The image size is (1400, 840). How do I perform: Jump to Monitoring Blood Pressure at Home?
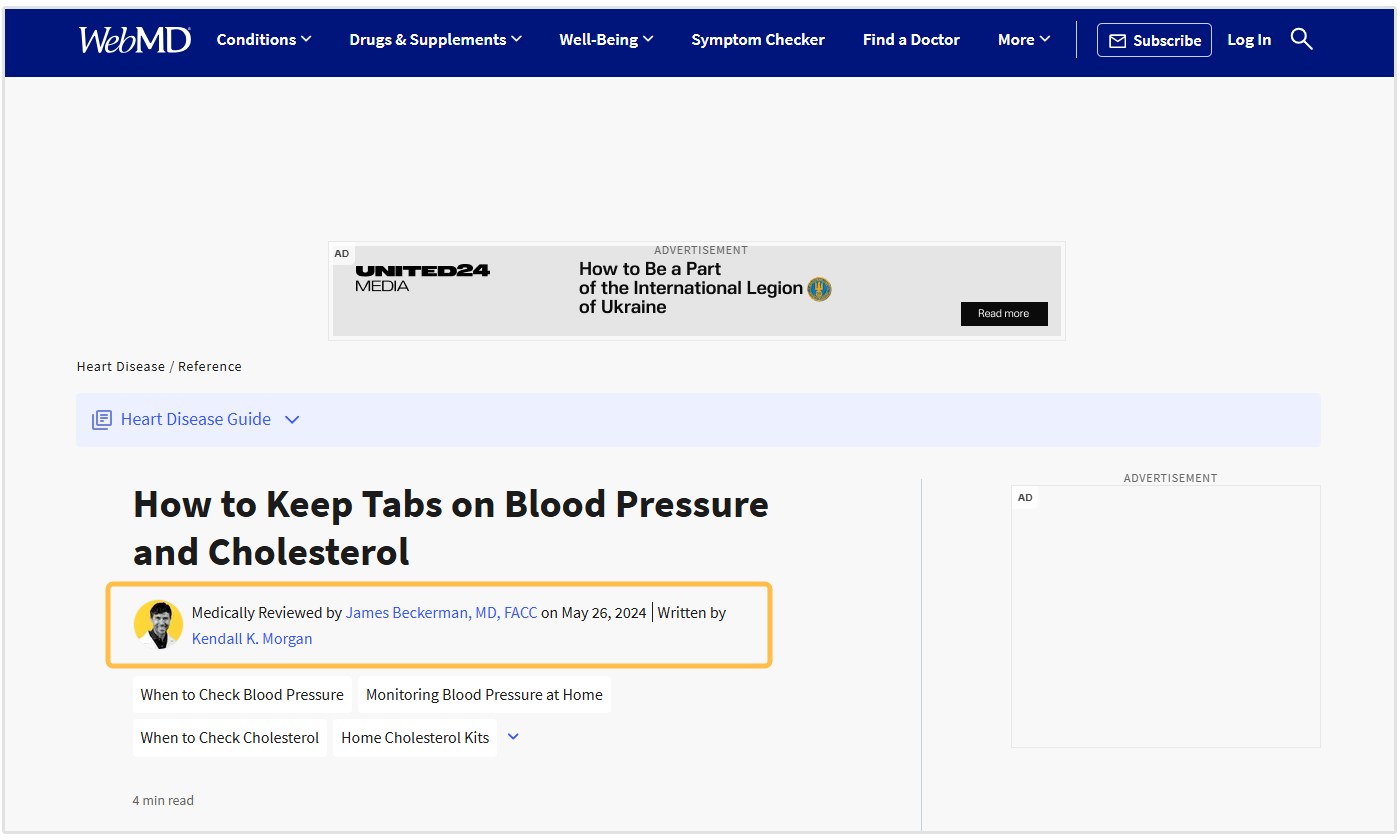[x=484, y=695]
